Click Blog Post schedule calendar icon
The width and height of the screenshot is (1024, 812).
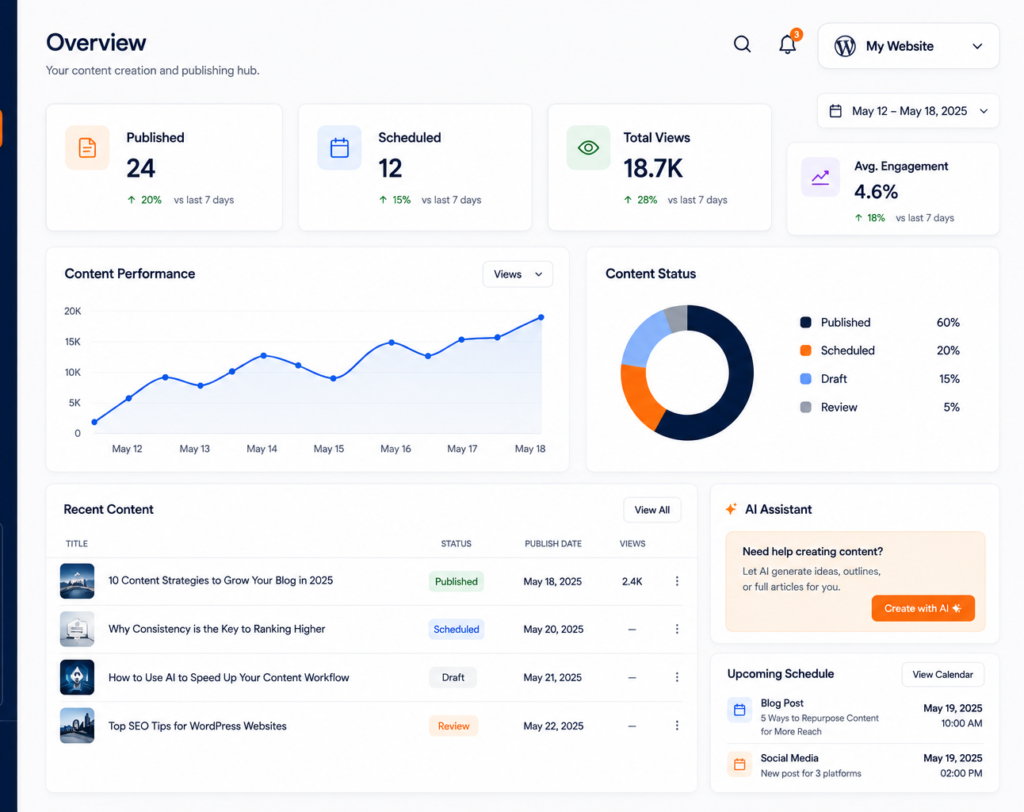(739, 710)
